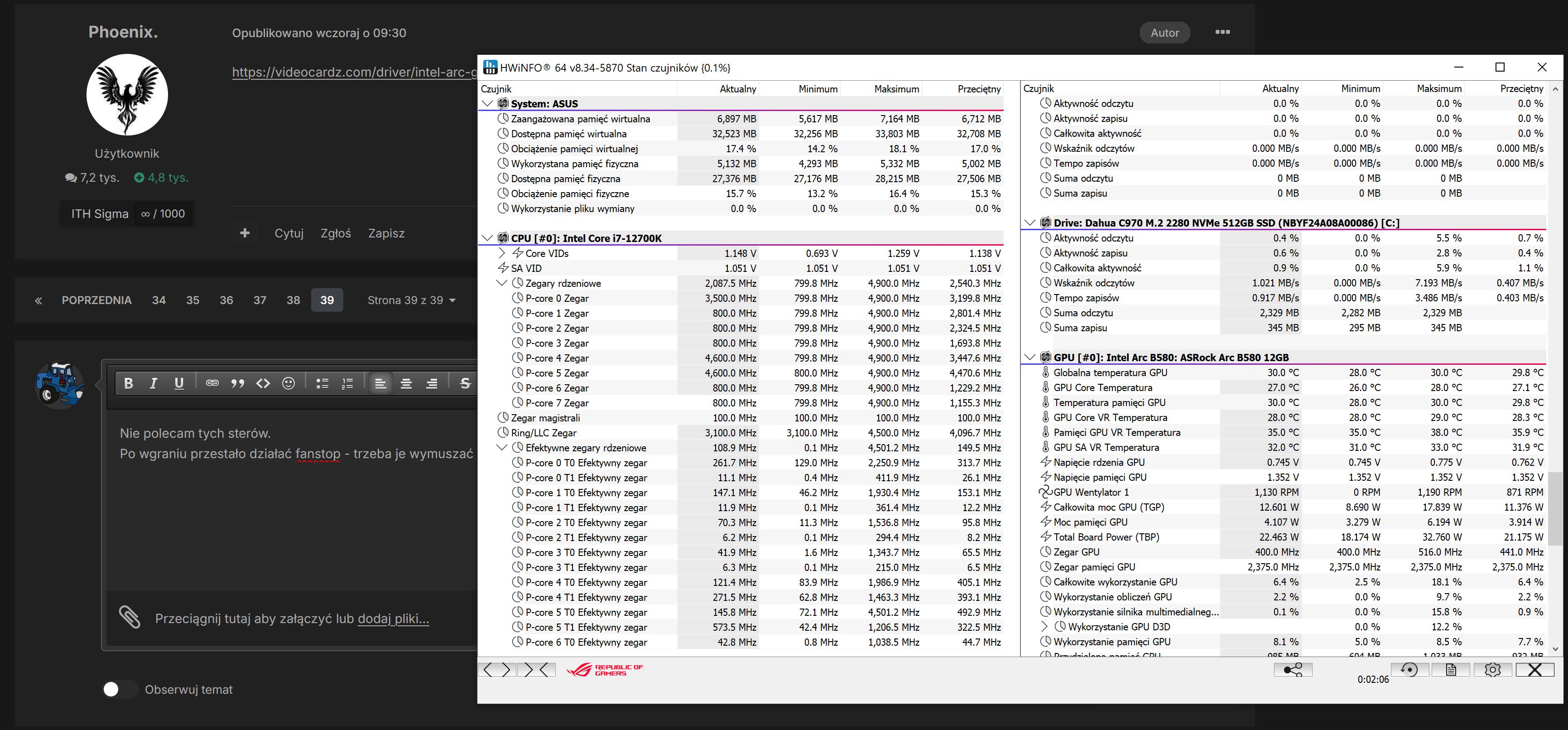Toggle underline formatting in the editor

tap(179, 383)
